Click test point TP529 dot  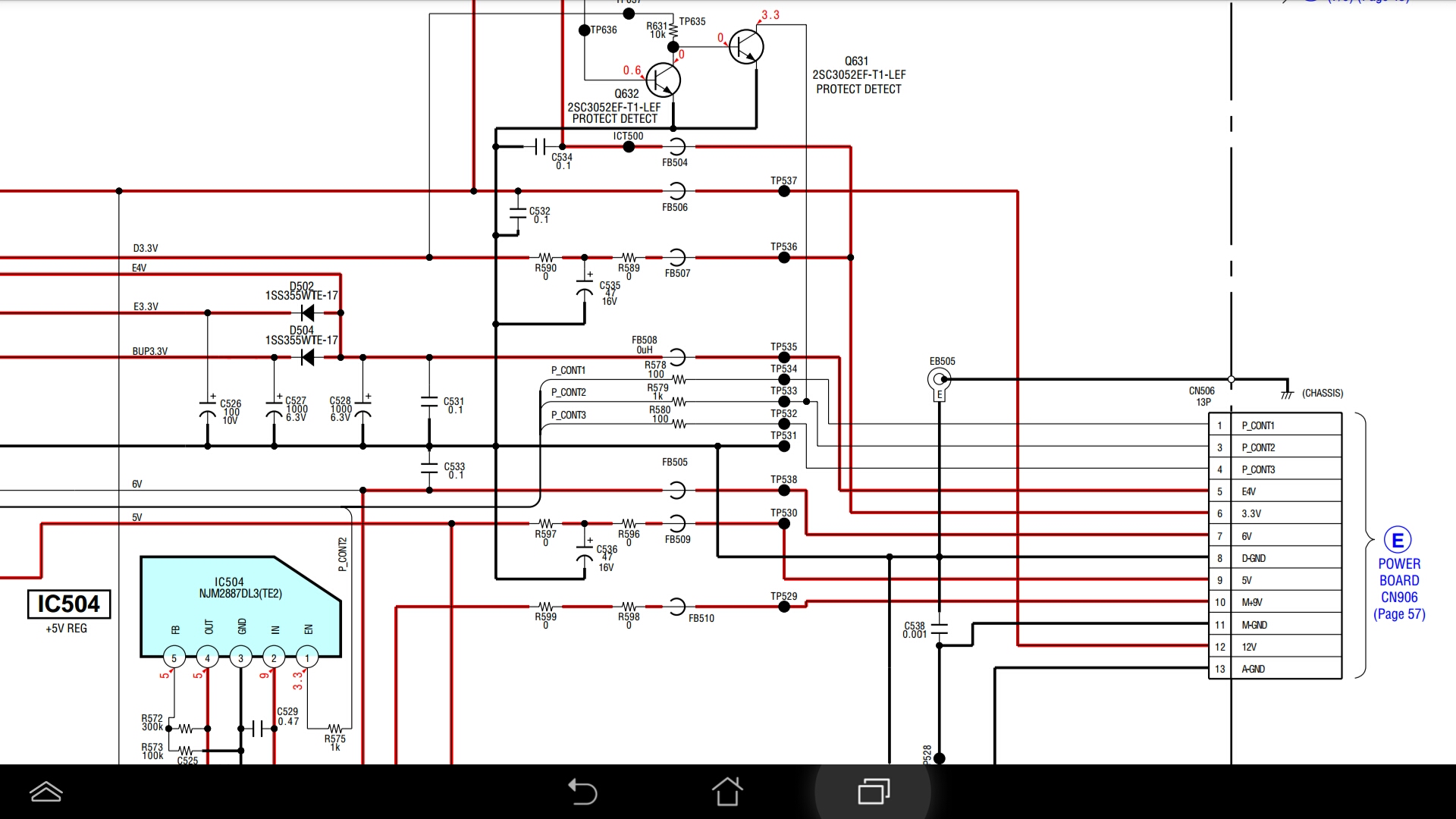click(x=784, y=607)
